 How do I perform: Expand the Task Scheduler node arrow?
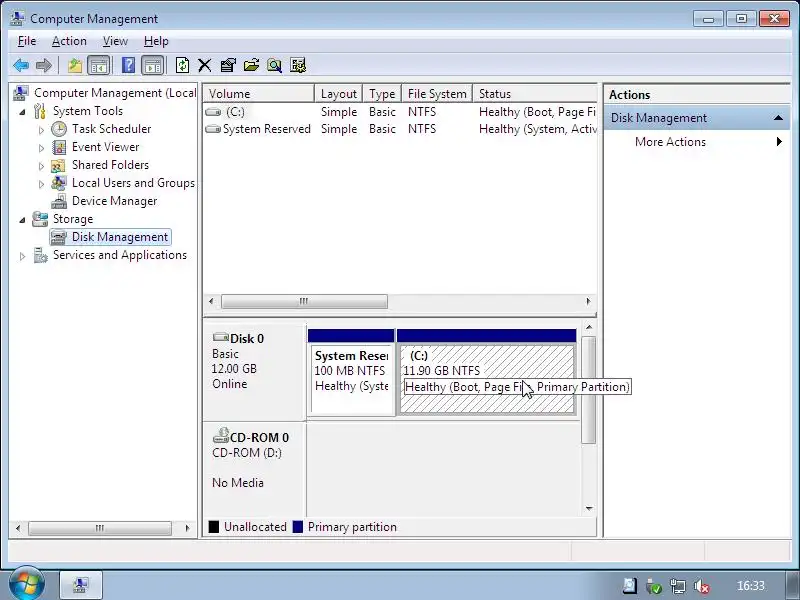point(41,130)
